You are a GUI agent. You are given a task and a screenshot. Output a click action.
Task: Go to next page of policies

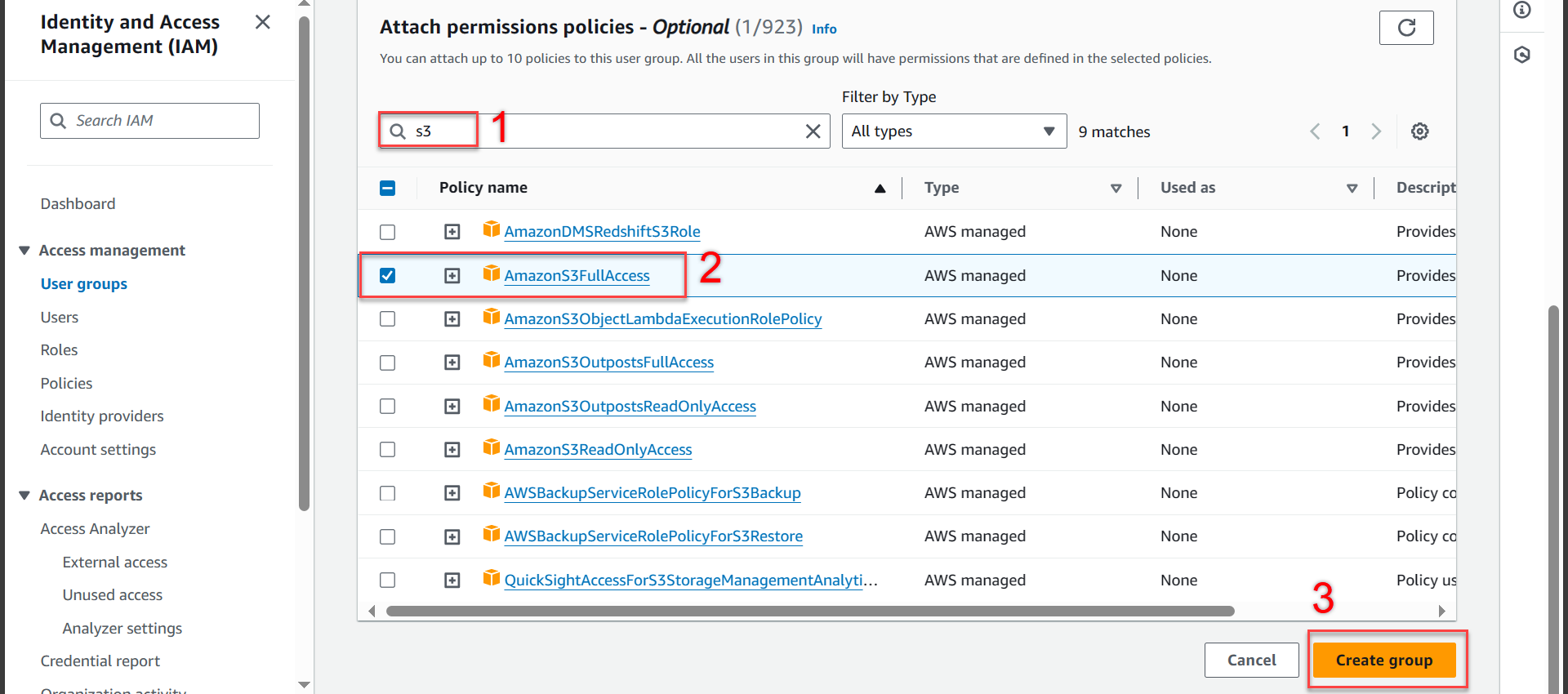[1376, 131]
